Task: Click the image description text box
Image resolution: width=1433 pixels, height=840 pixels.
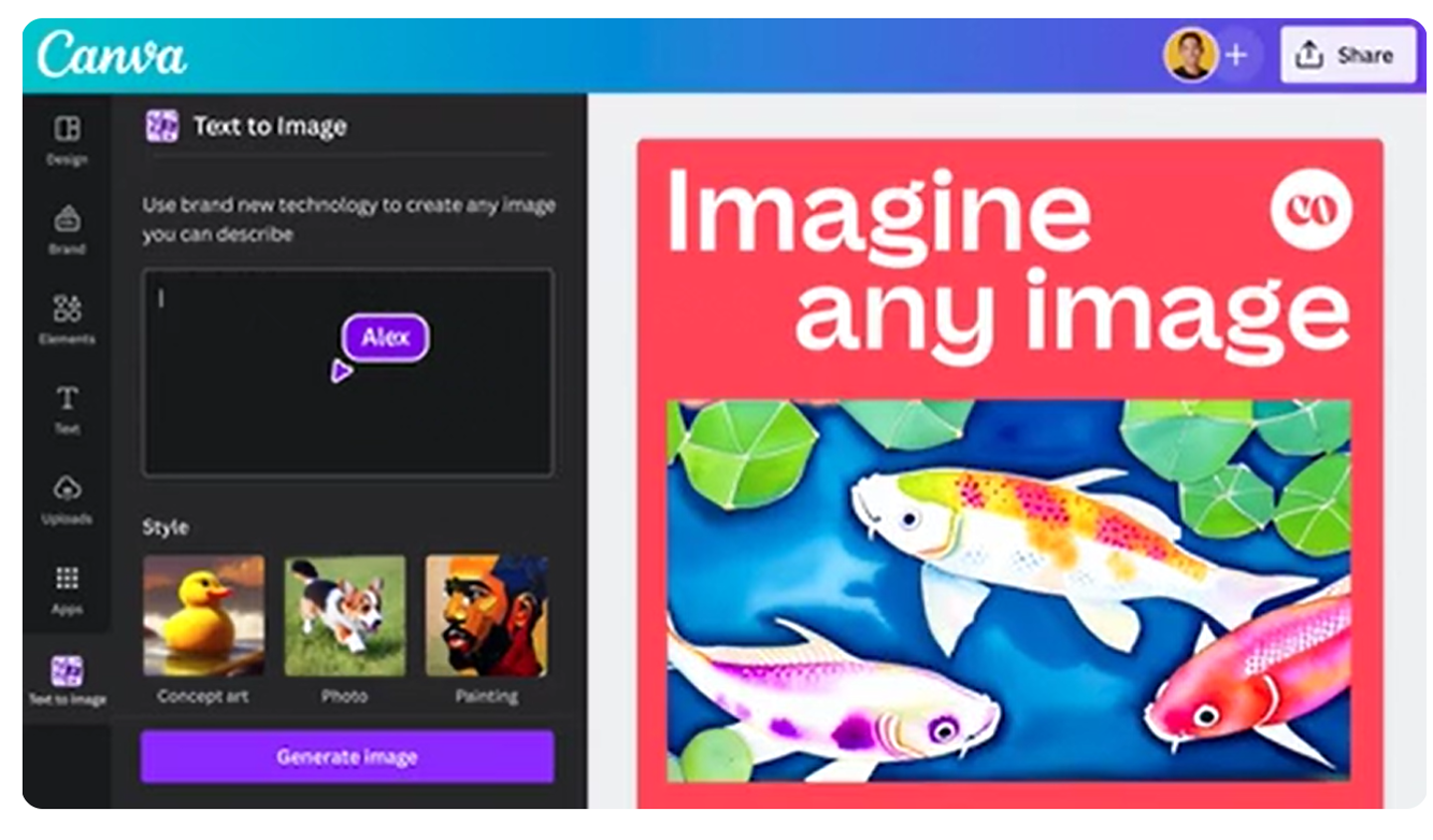Action: 348,372
